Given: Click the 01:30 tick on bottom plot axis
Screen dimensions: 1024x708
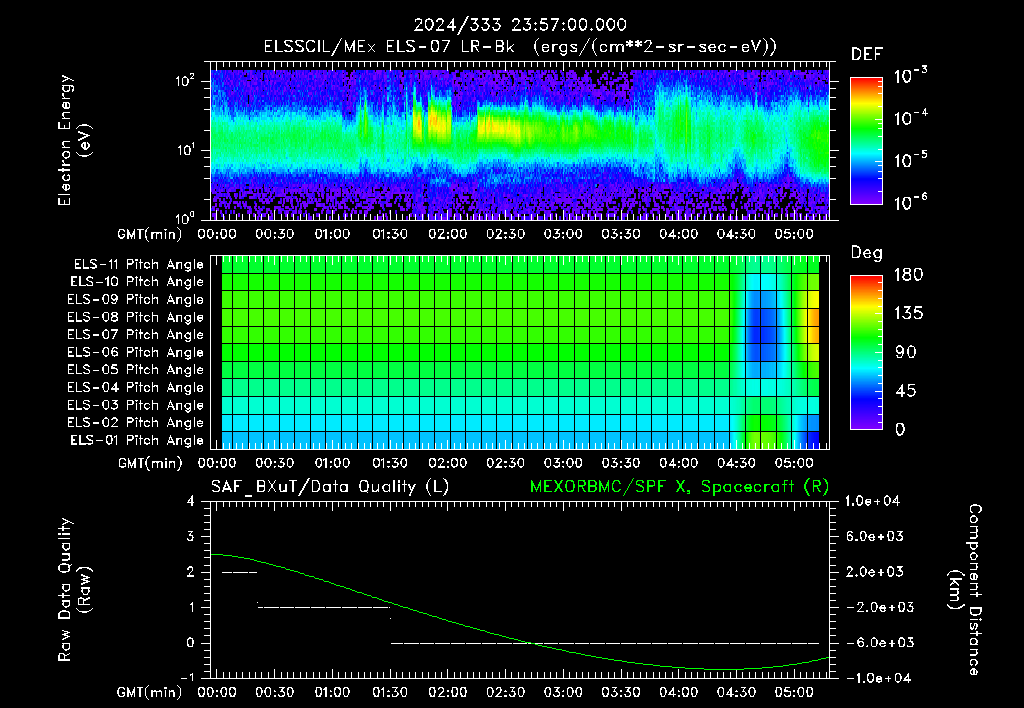Looking at the screenshot, I should click(390, 692).
